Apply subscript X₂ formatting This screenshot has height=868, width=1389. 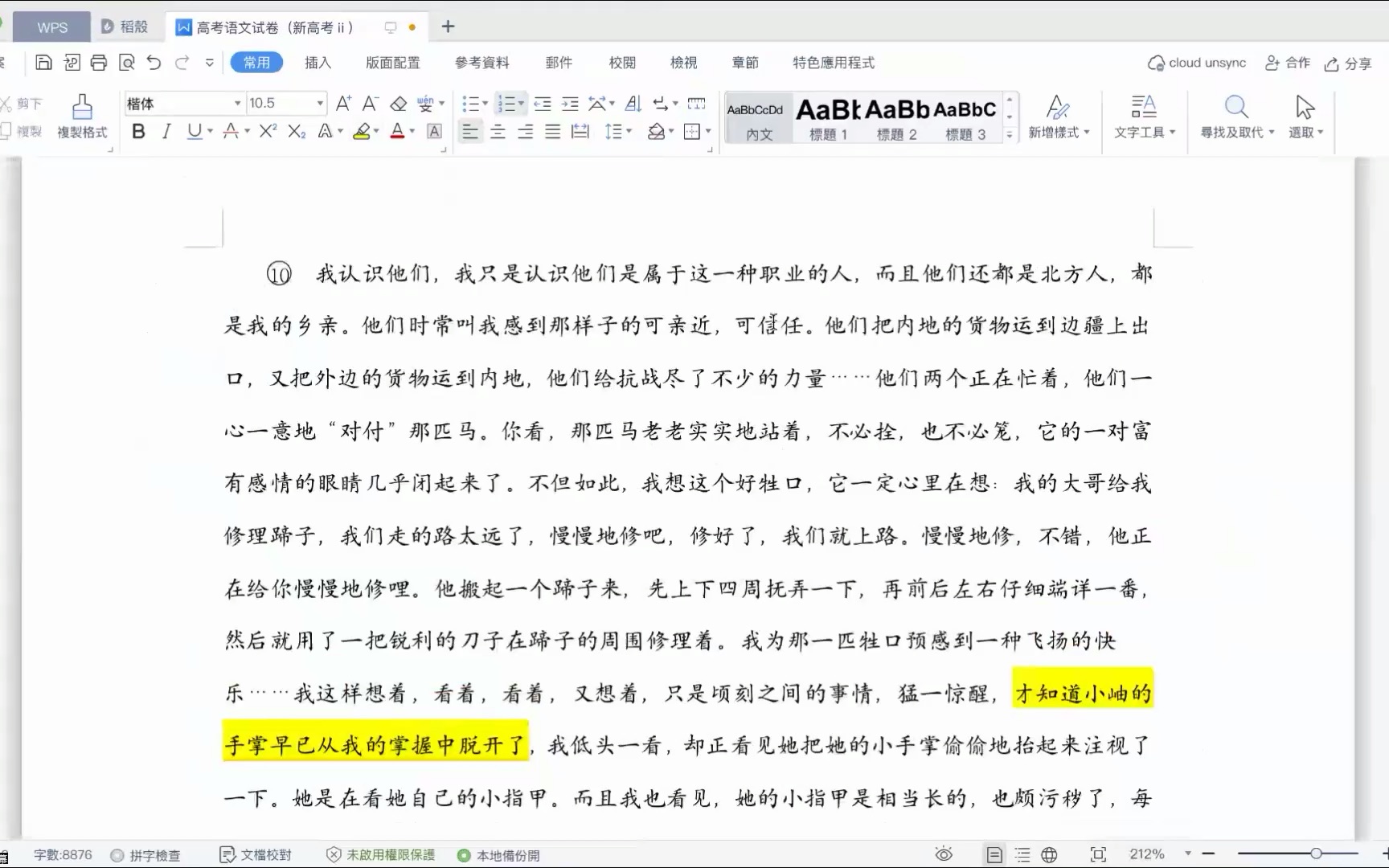point(297,131)
